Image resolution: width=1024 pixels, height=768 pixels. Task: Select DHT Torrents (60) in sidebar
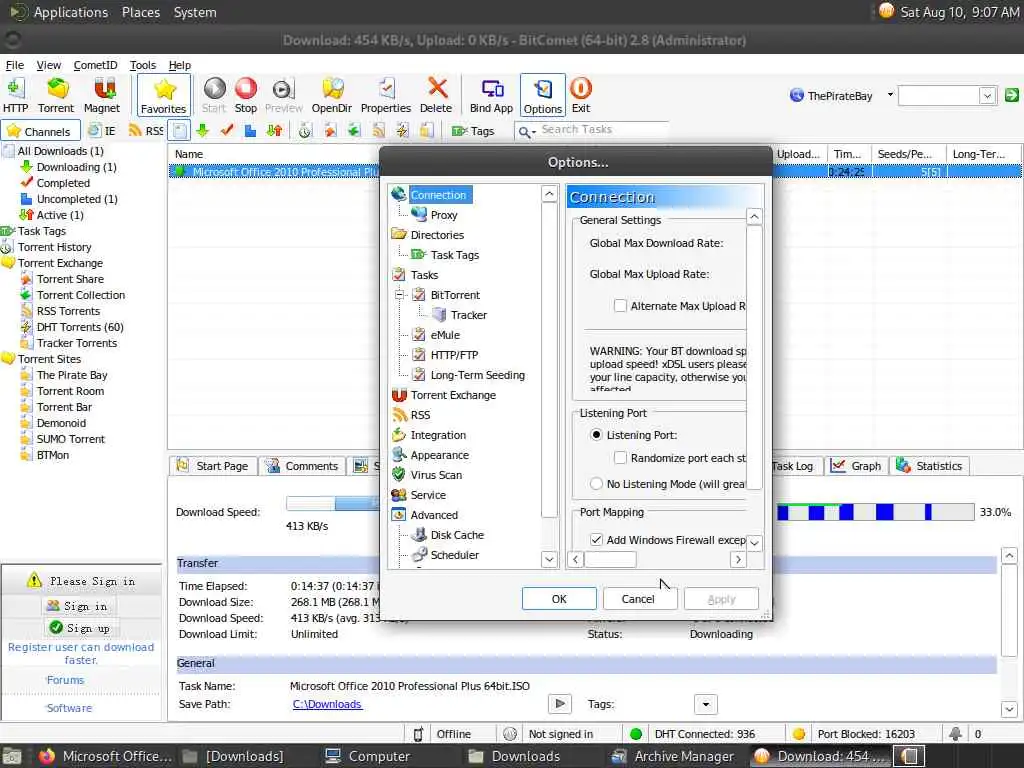point(80,327)
